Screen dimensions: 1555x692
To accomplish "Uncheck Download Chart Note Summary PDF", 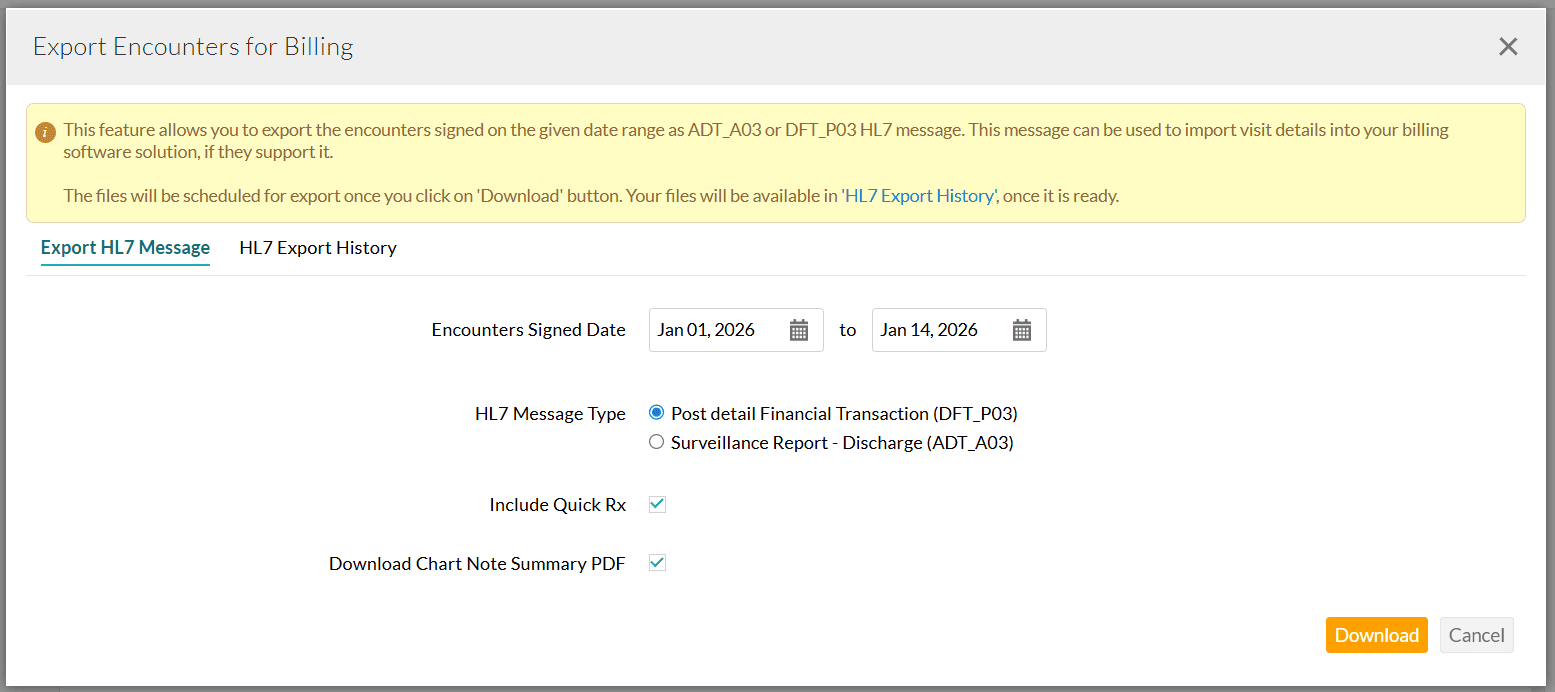I will point(657,562).
